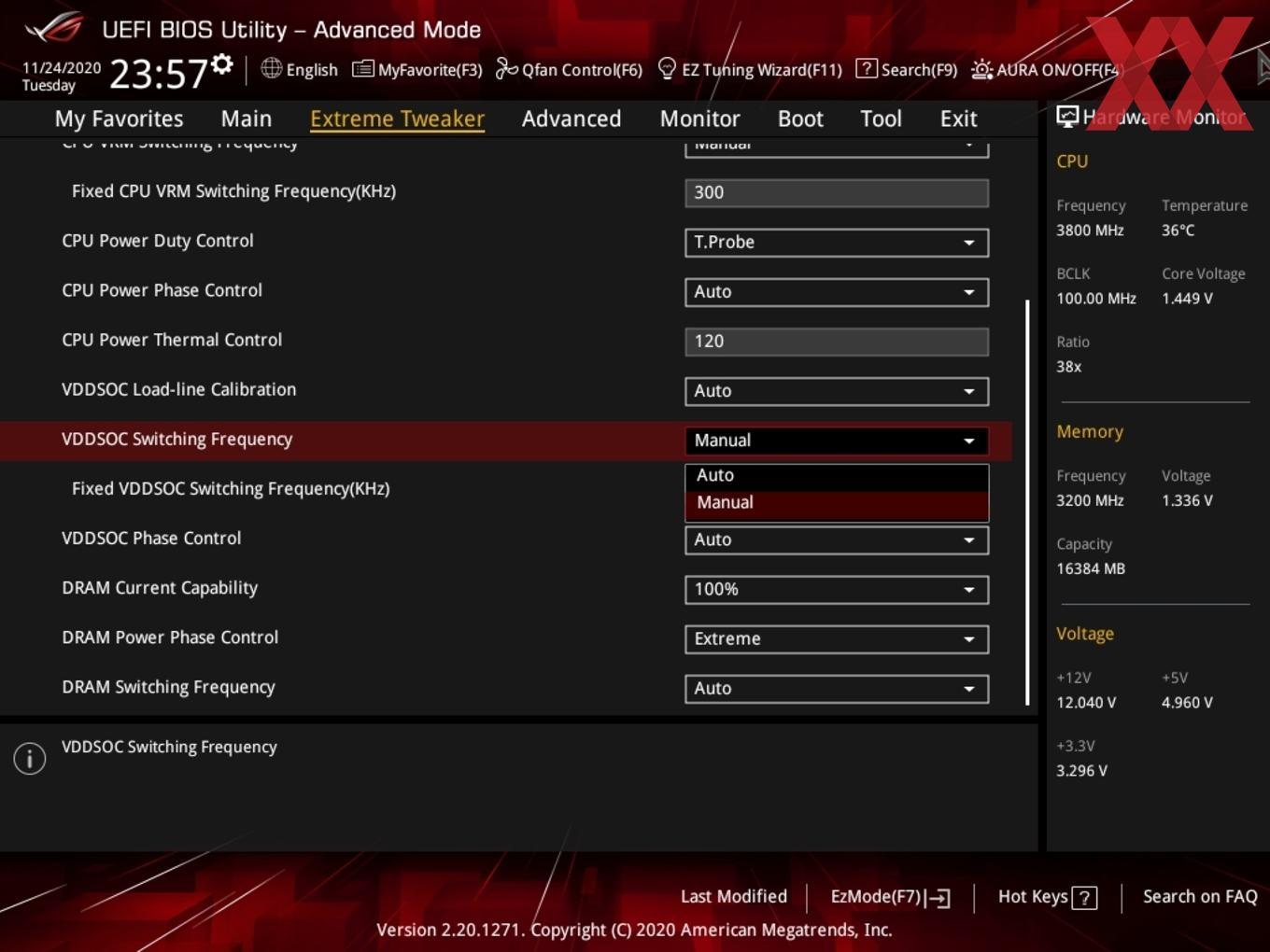The width and height of the screenshot is (1270, 952).
Task: Open DRAM Power Phase Control dropdown
Action: (837, 638)
